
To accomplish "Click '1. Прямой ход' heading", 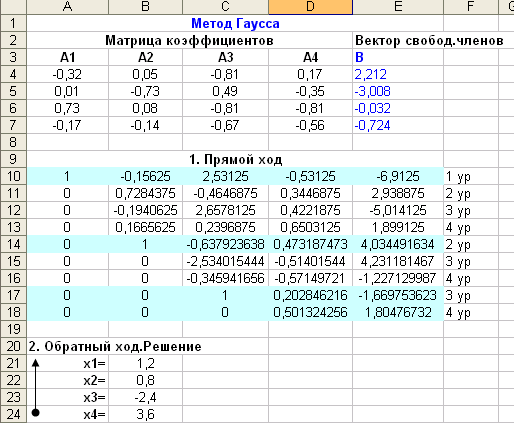I will pos(235,160).
